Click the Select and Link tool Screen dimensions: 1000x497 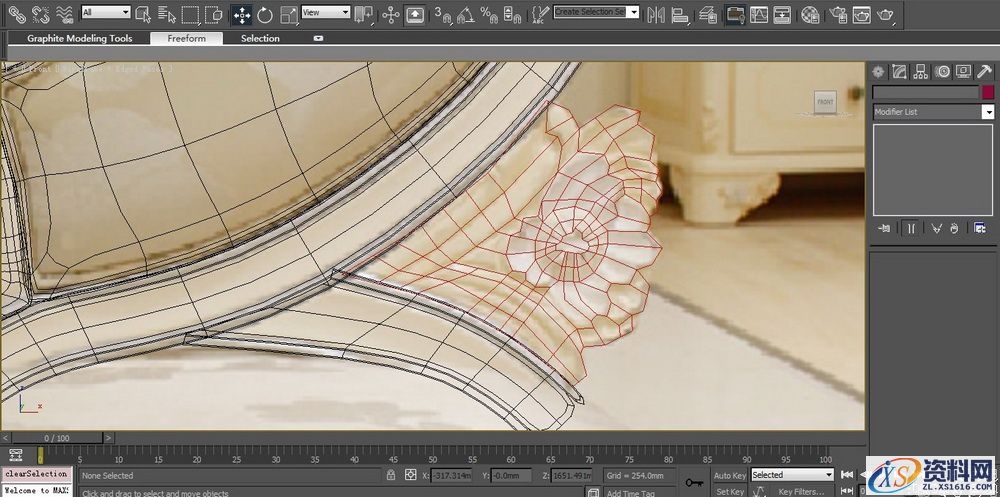pyautogui.click(x=17, y=13)
